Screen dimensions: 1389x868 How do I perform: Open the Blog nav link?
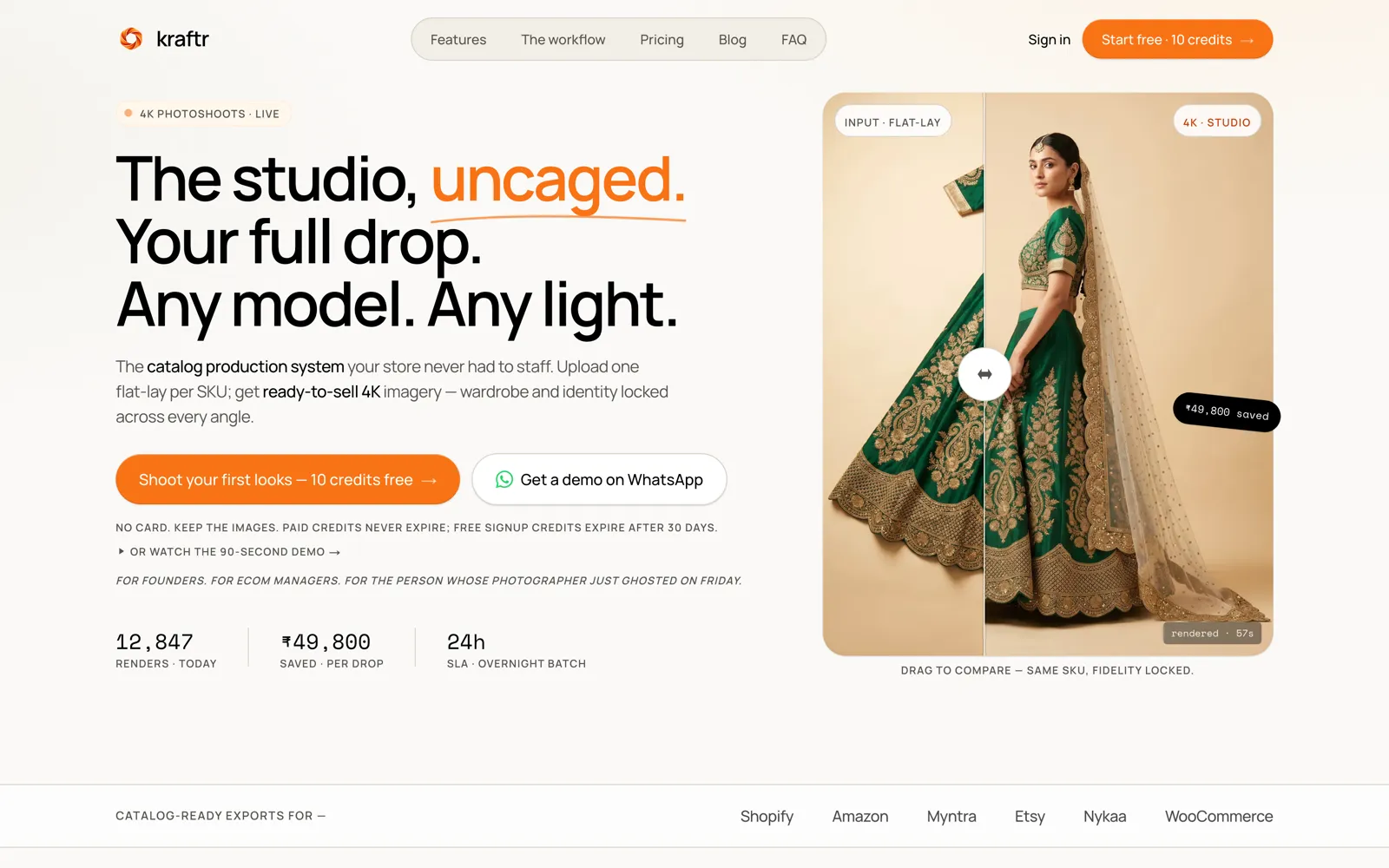[733, 40]
